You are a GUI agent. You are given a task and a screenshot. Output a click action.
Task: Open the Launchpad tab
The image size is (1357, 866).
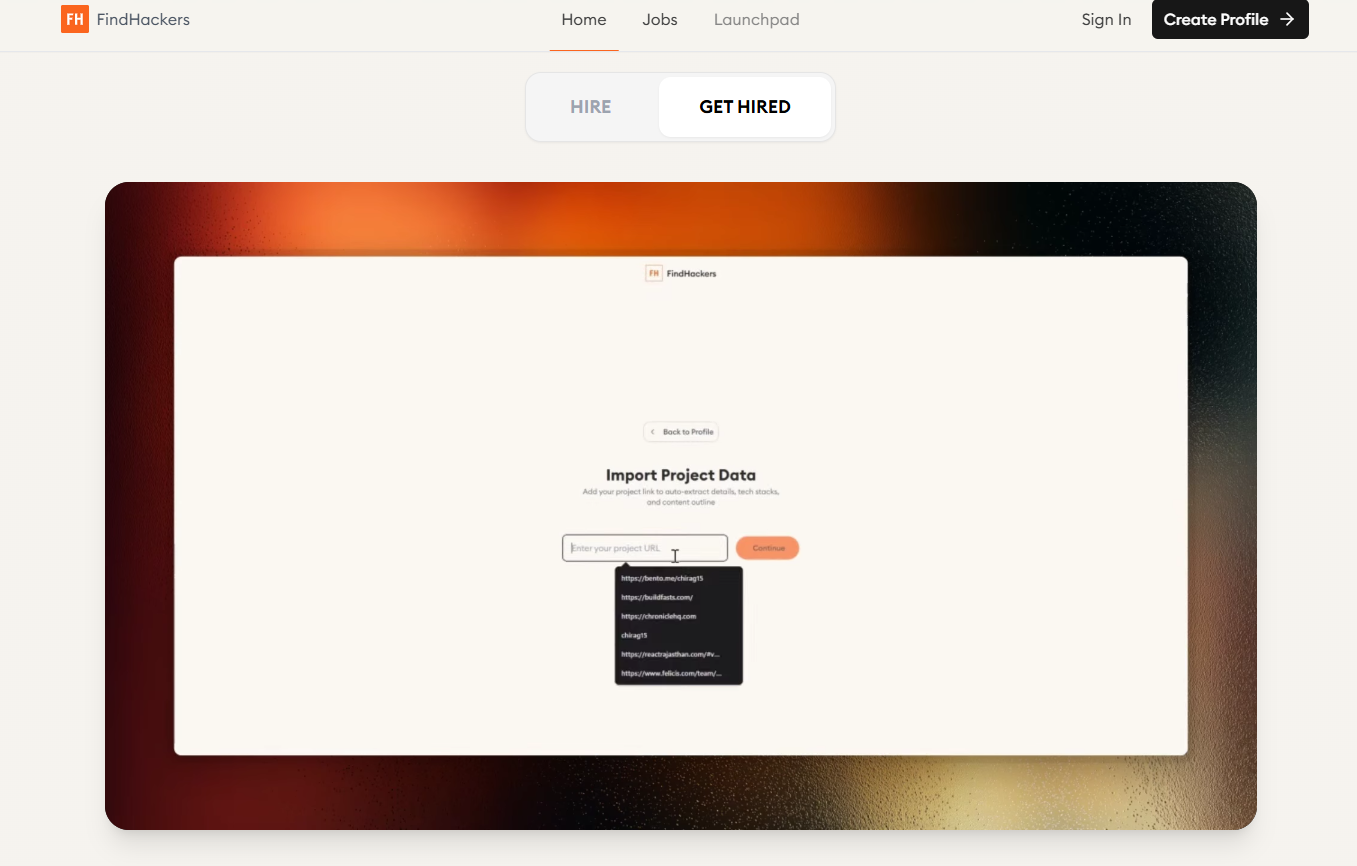756,20
